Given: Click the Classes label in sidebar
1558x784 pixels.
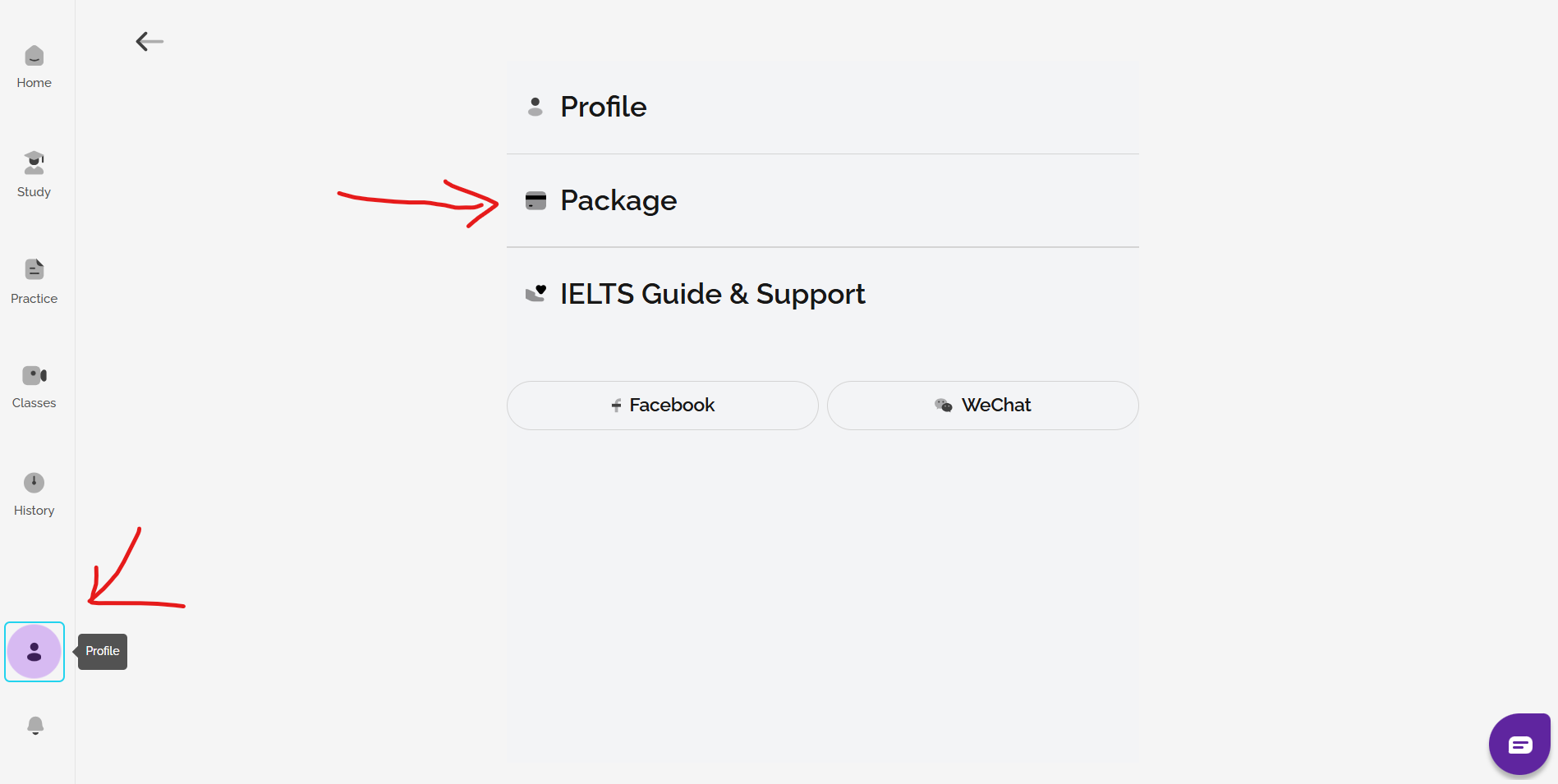Looking at the screenshot, I should (x=34, y=403).
